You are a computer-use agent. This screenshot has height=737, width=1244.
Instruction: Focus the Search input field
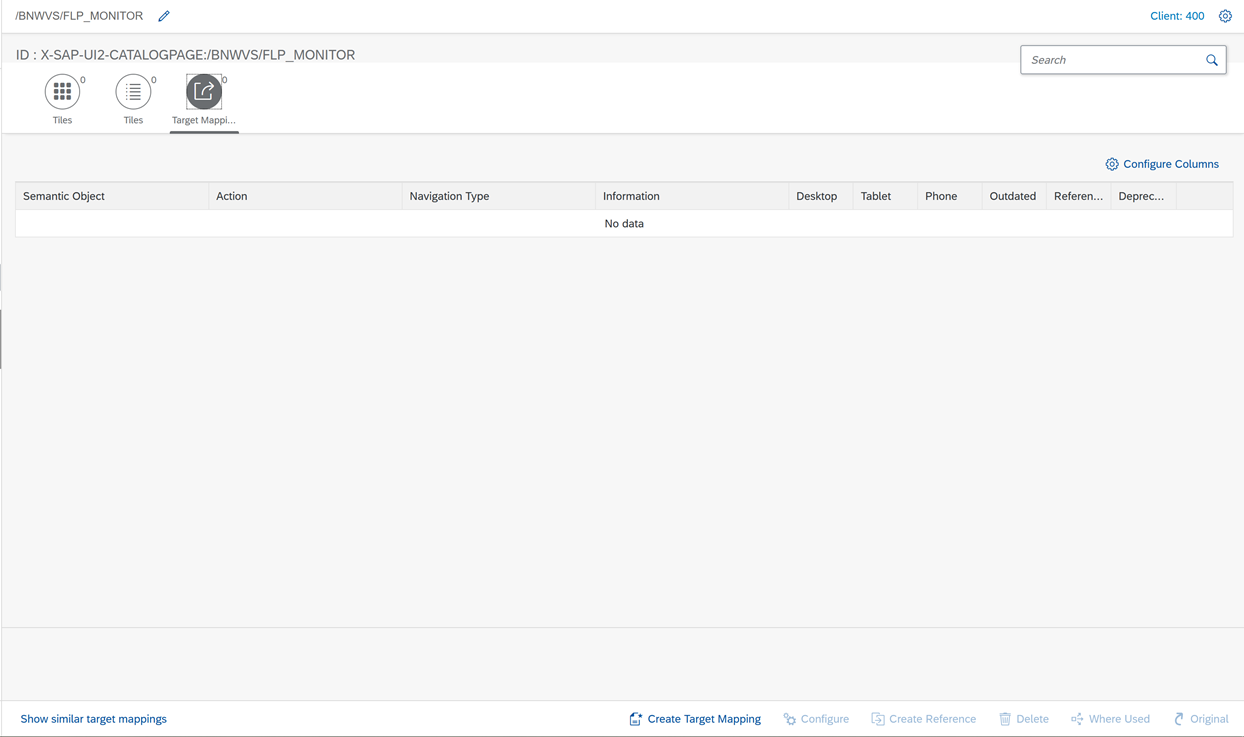(x=1112, y=60)
